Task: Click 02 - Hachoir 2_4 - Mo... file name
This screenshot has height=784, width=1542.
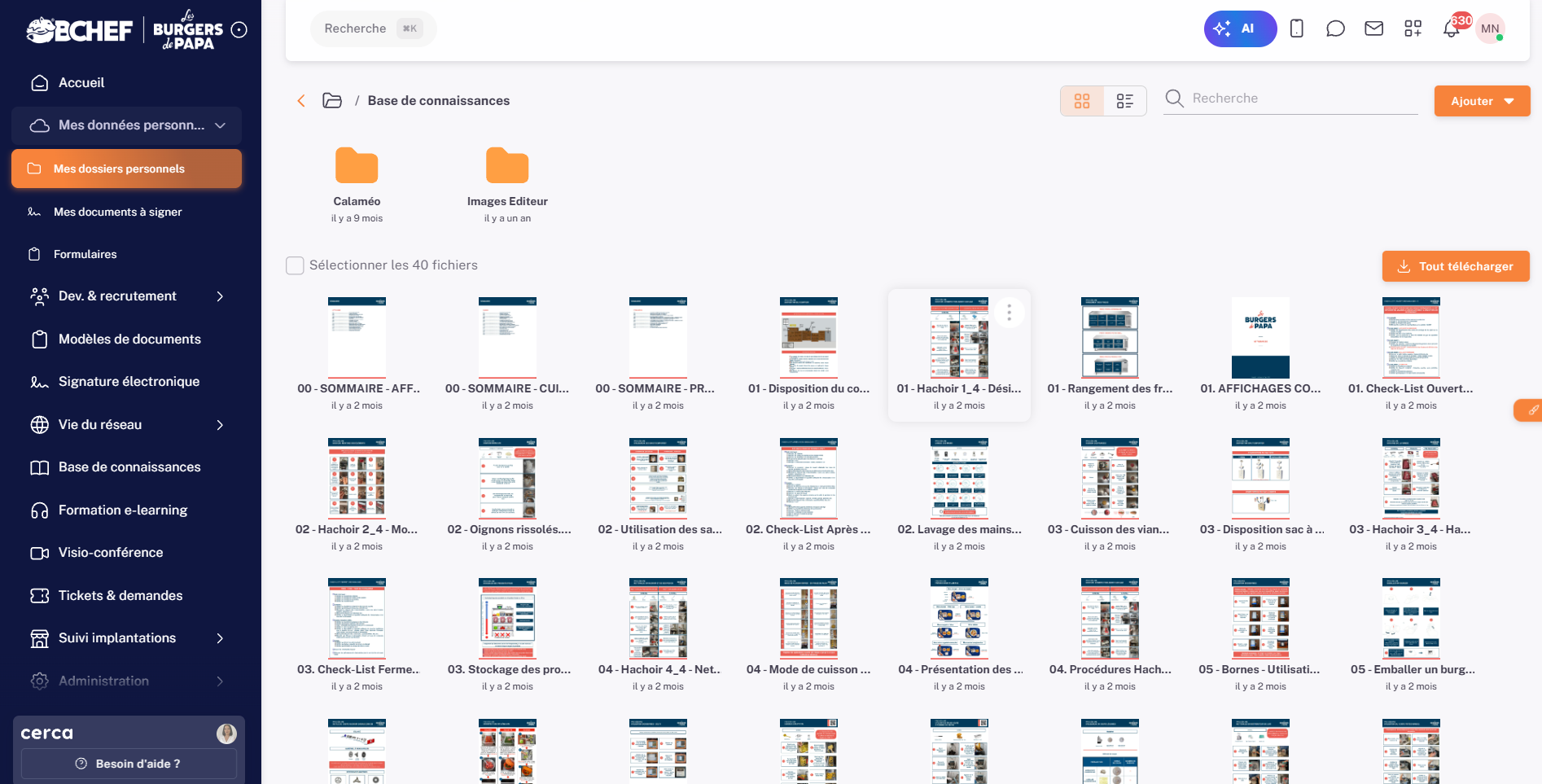Action: coord(357,529)
